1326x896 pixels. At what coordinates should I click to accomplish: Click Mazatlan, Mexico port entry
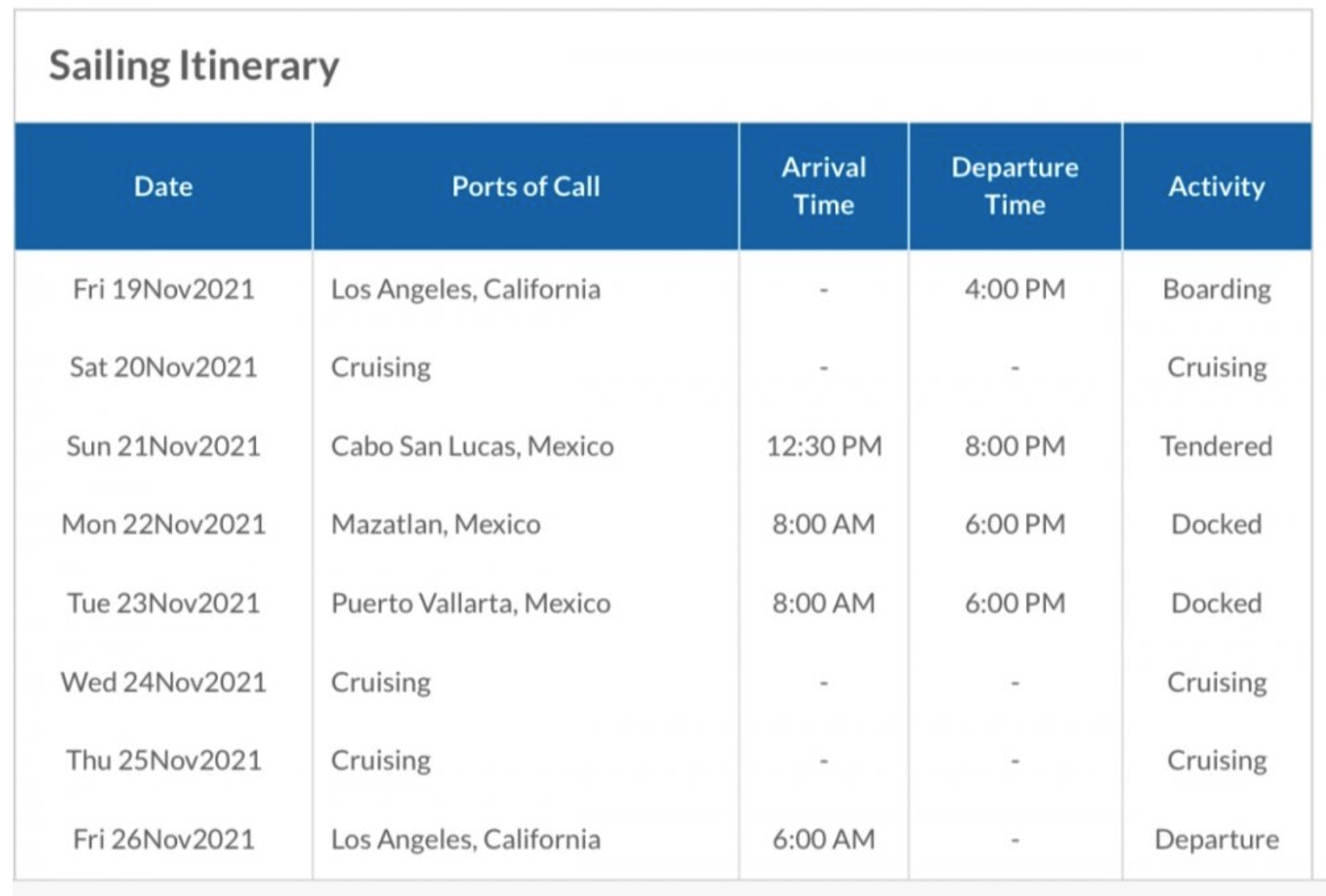(x=436, y=524)
